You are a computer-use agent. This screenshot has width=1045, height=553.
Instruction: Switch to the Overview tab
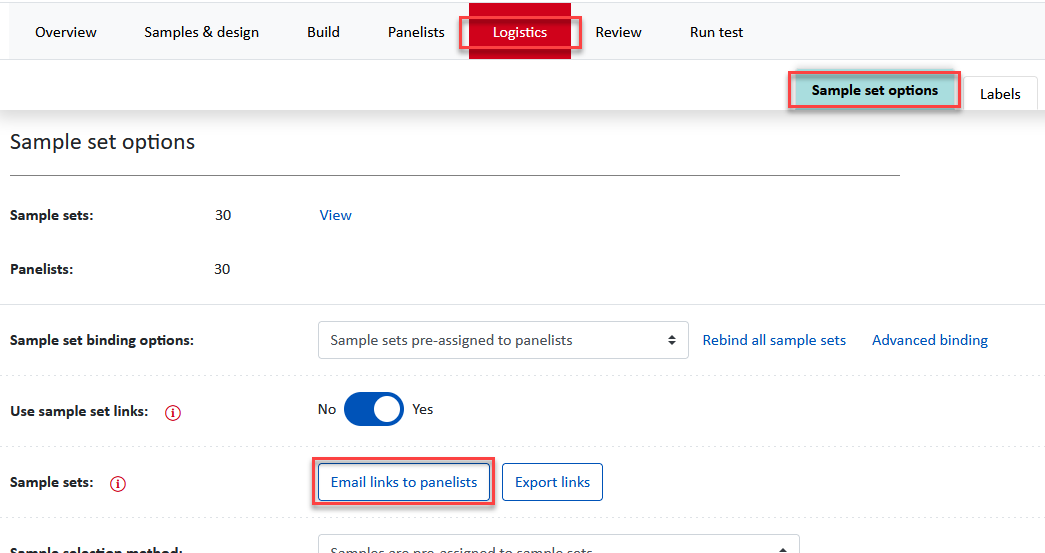point(66,32)
